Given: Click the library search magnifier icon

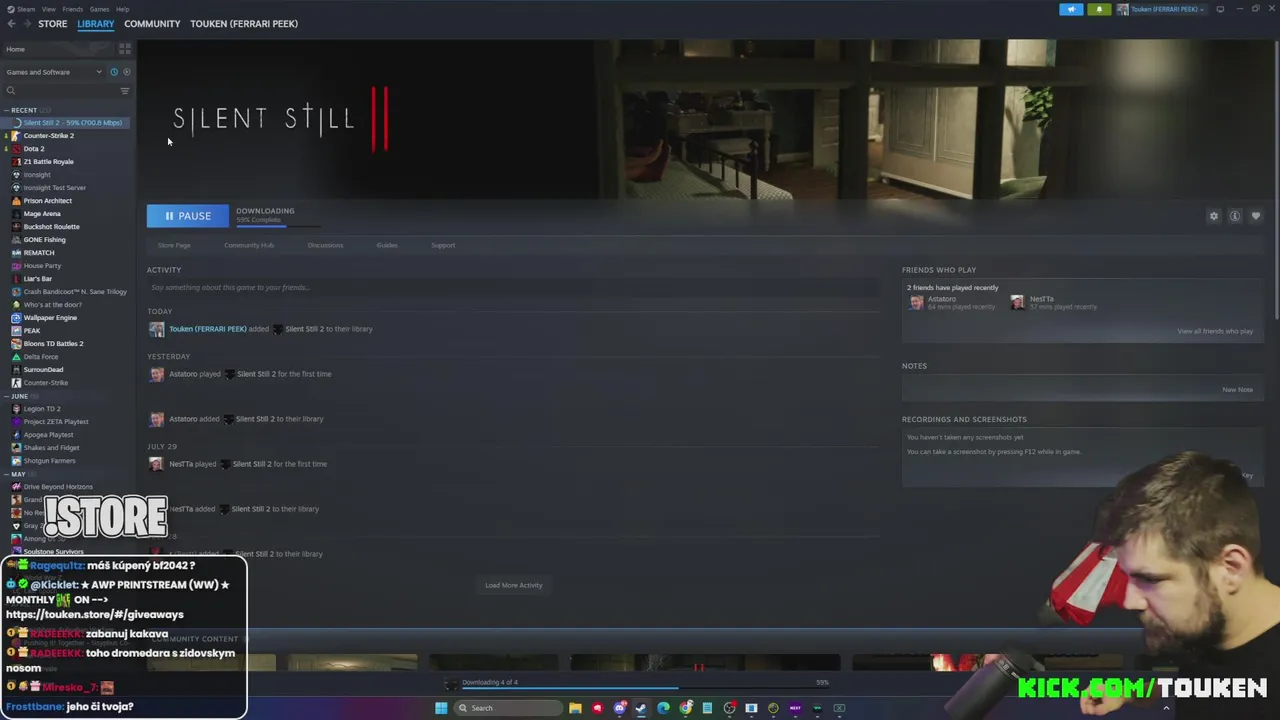Looking at the screenshot, I should coord(11,91).
